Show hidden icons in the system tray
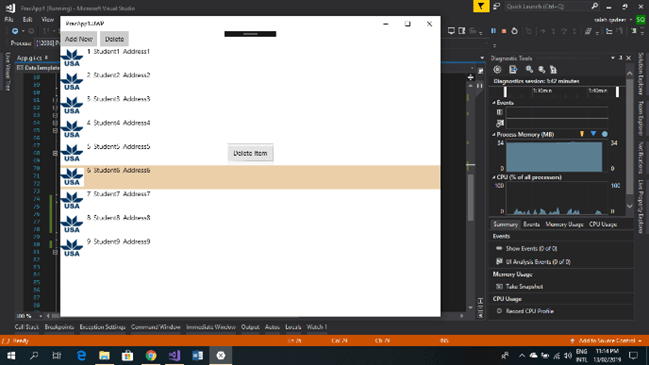 (522, 355)
